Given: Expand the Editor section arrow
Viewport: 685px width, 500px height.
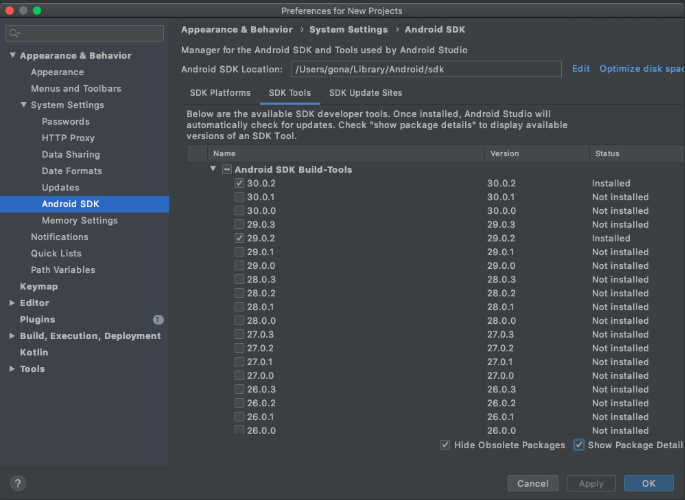Looking at the screenshot, I should coord(12,303).
